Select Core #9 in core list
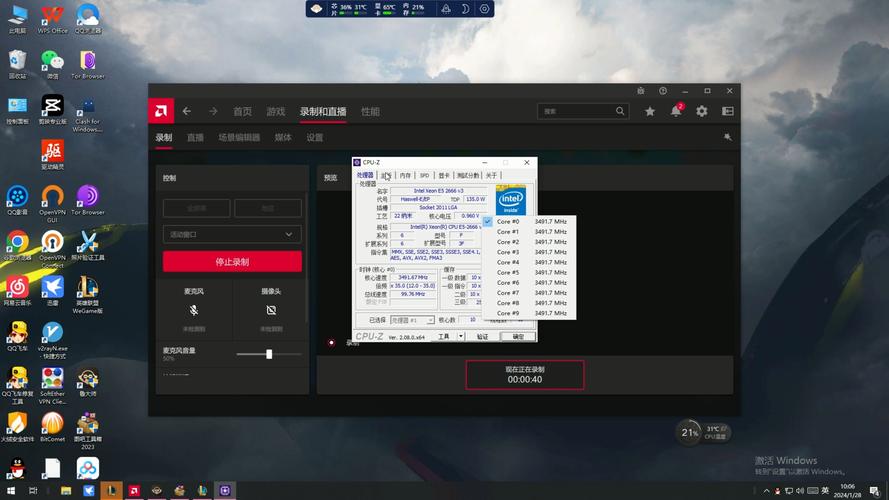889x500 pixels. pos(529,313)
